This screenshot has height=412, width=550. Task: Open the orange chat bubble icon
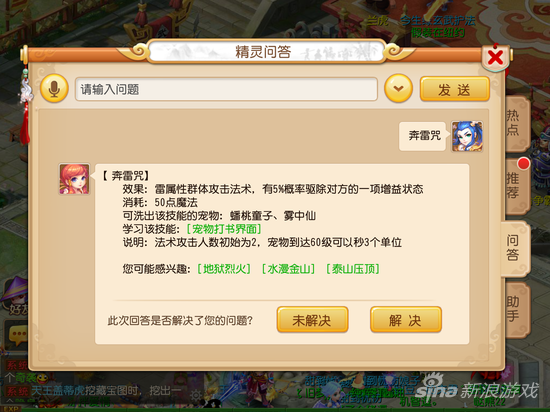point(17,335)
